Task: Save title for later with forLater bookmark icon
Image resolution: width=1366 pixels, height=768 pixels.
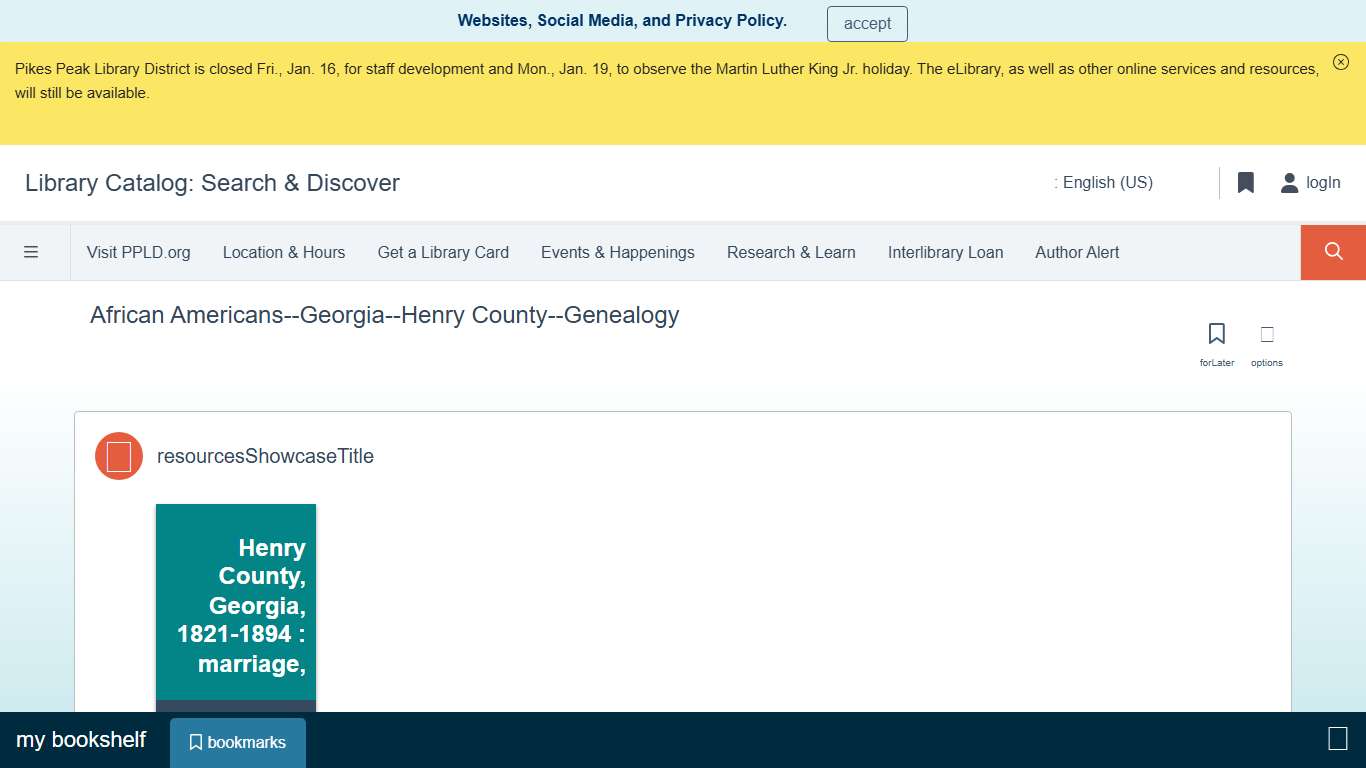Action: tap(1216, 333)
